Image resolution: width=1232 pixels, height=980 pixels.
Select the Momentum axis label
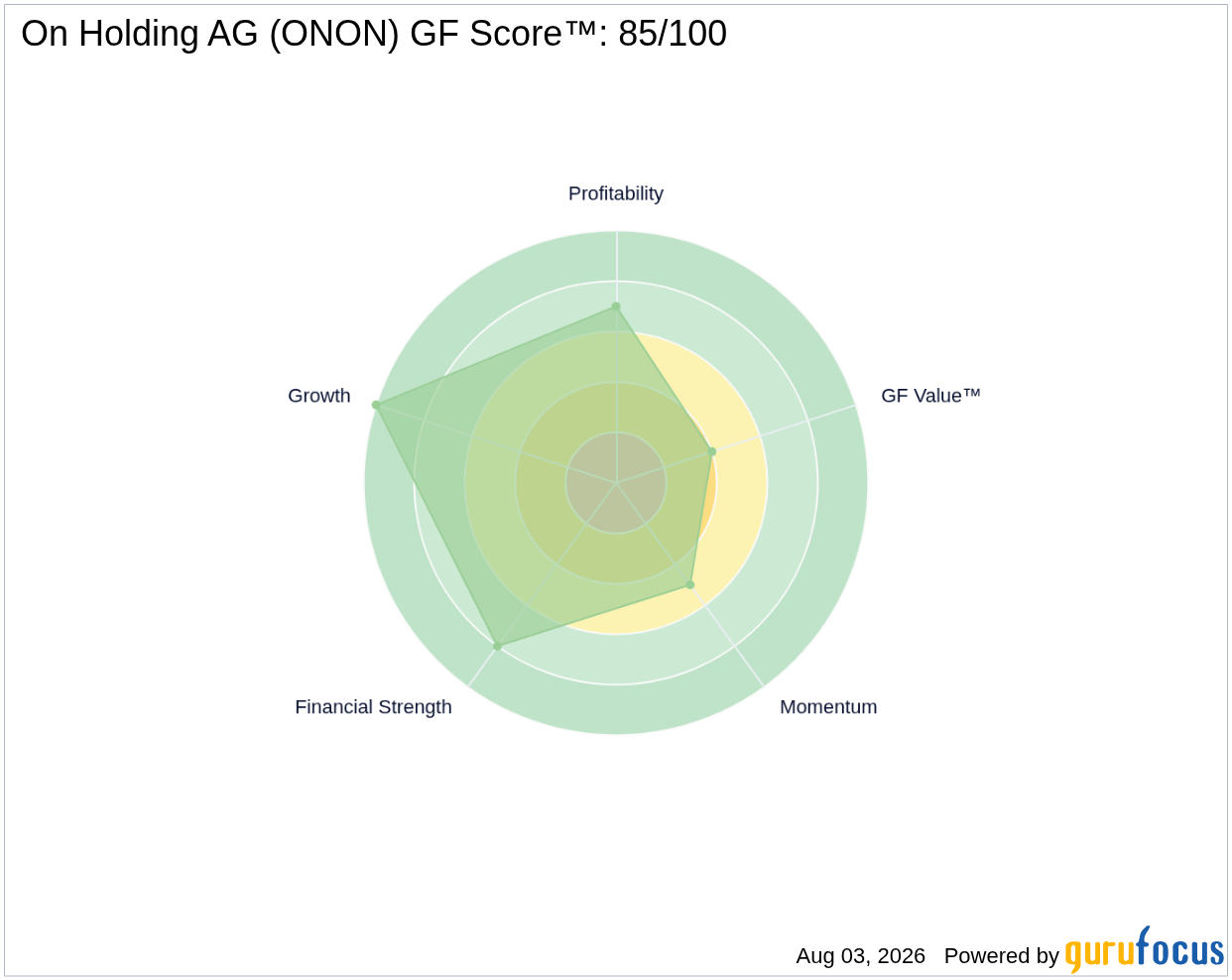828,707
